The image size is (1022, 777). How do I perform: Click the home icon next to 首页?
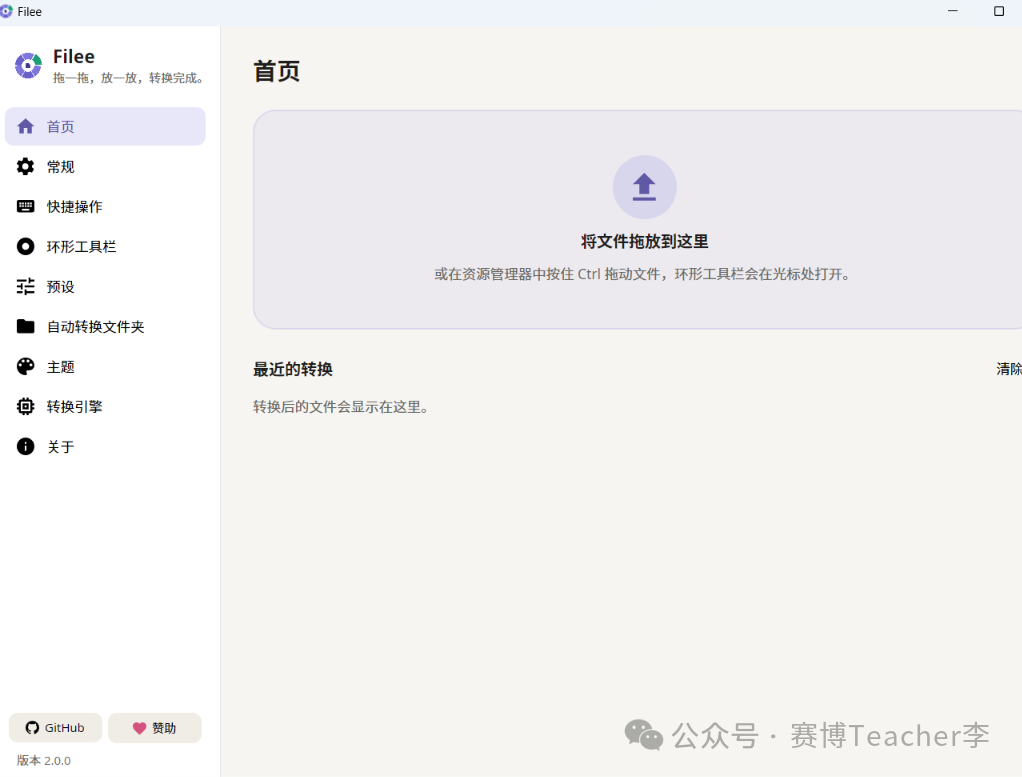tap(25, 126)
